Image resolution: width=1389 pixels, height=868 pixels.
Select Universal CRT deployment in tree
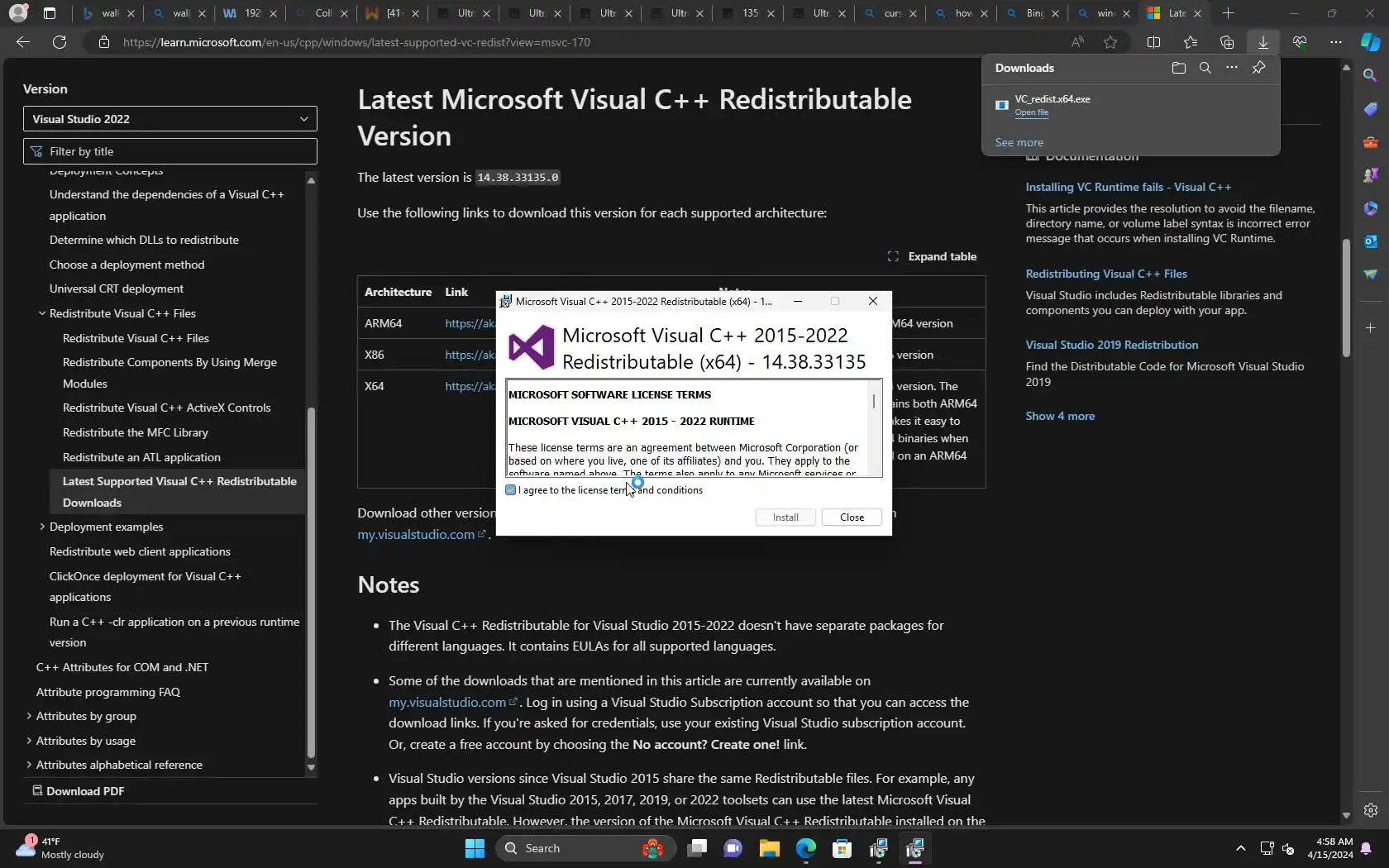click(x=117, y=289)
